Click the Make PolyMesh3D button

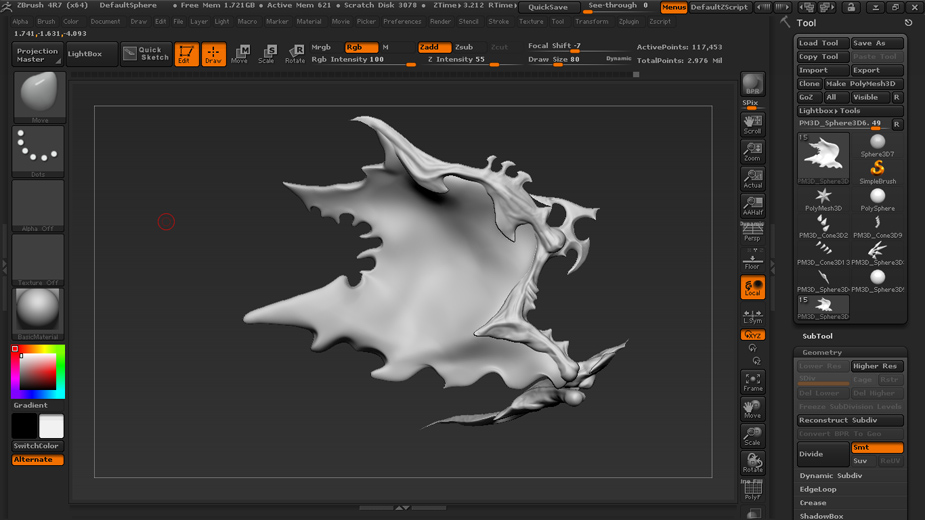point(863,84)
